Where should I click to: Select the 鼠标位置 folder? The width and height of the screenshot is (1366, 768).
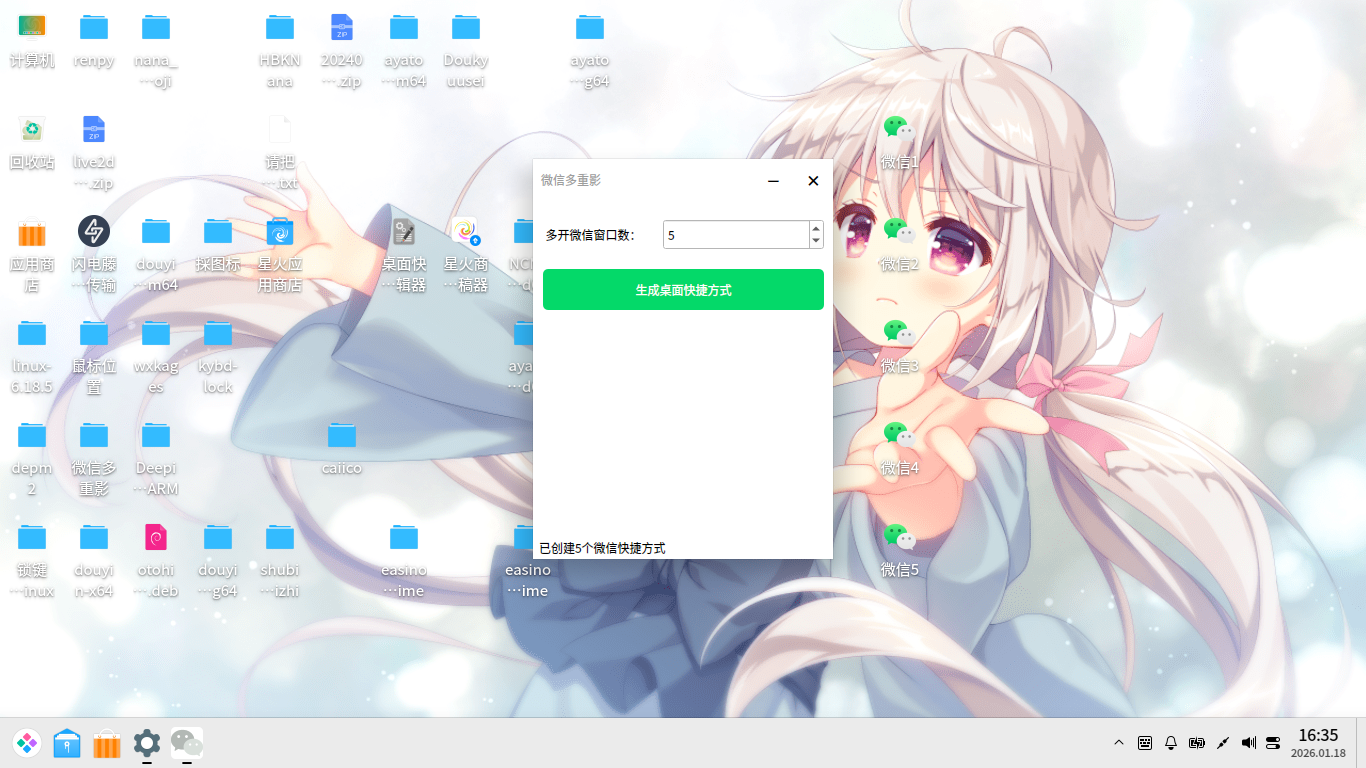pos(94,356)
